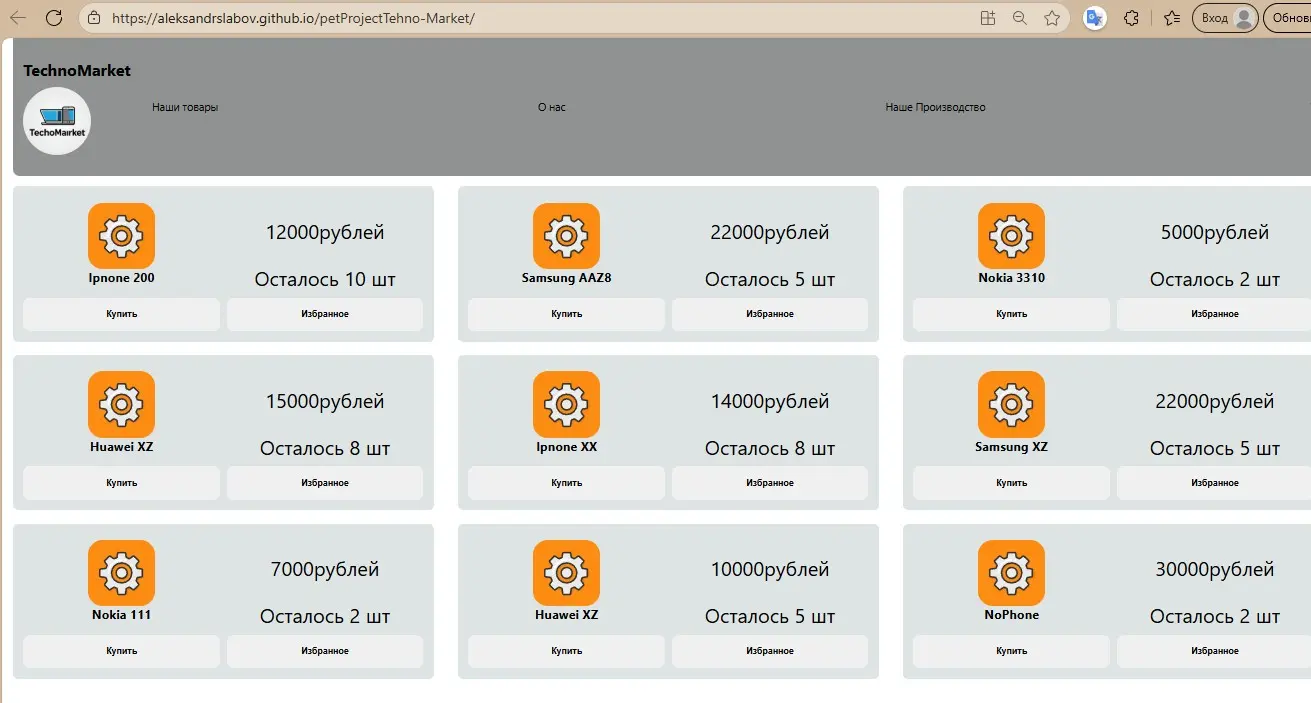Refresh the page with the reload icon

pyautogui.click(x=54, y=18)
